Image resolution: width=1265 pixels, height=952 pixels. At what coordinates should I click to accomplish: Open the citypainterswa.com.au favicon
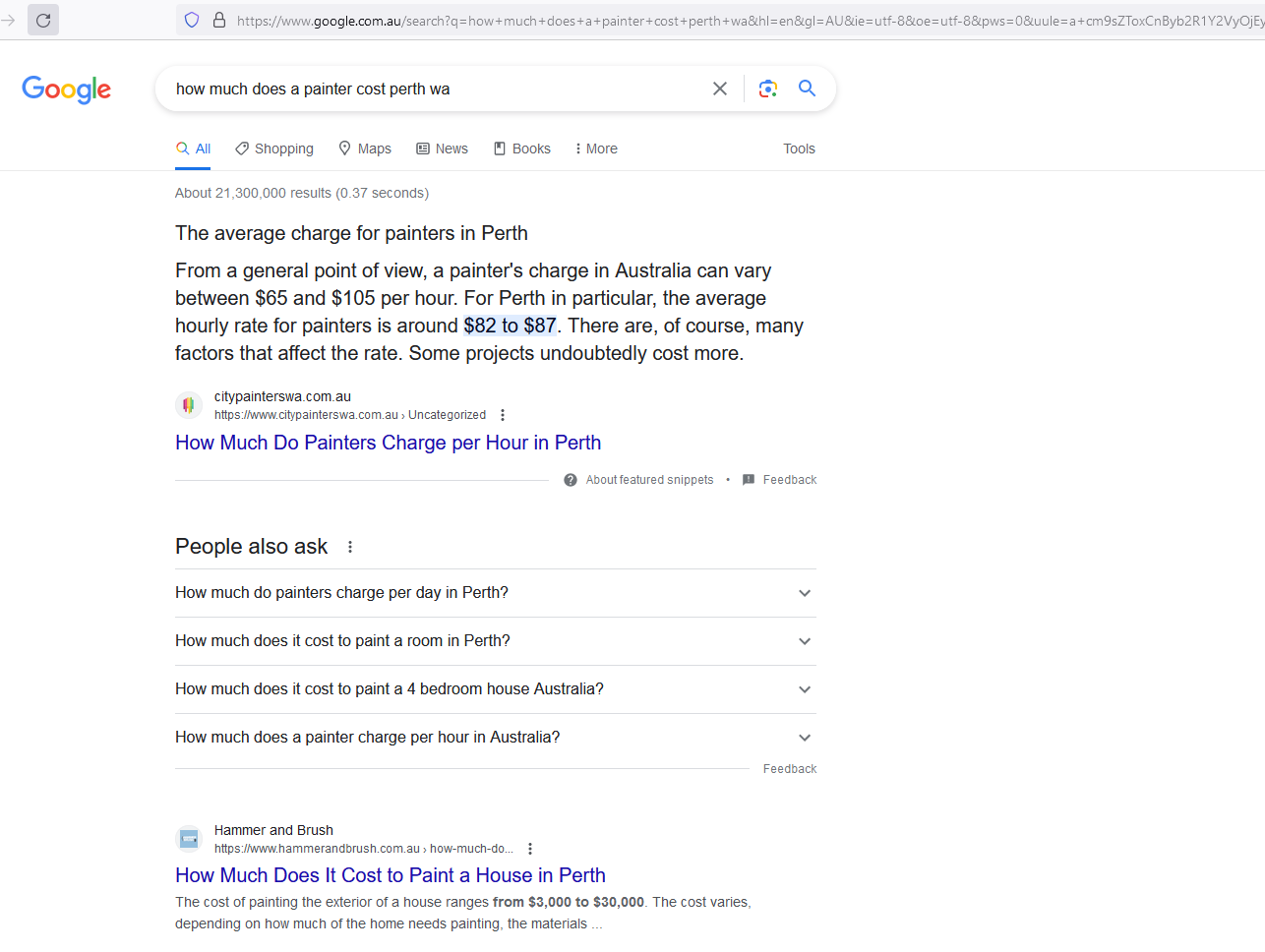point(189,405)
